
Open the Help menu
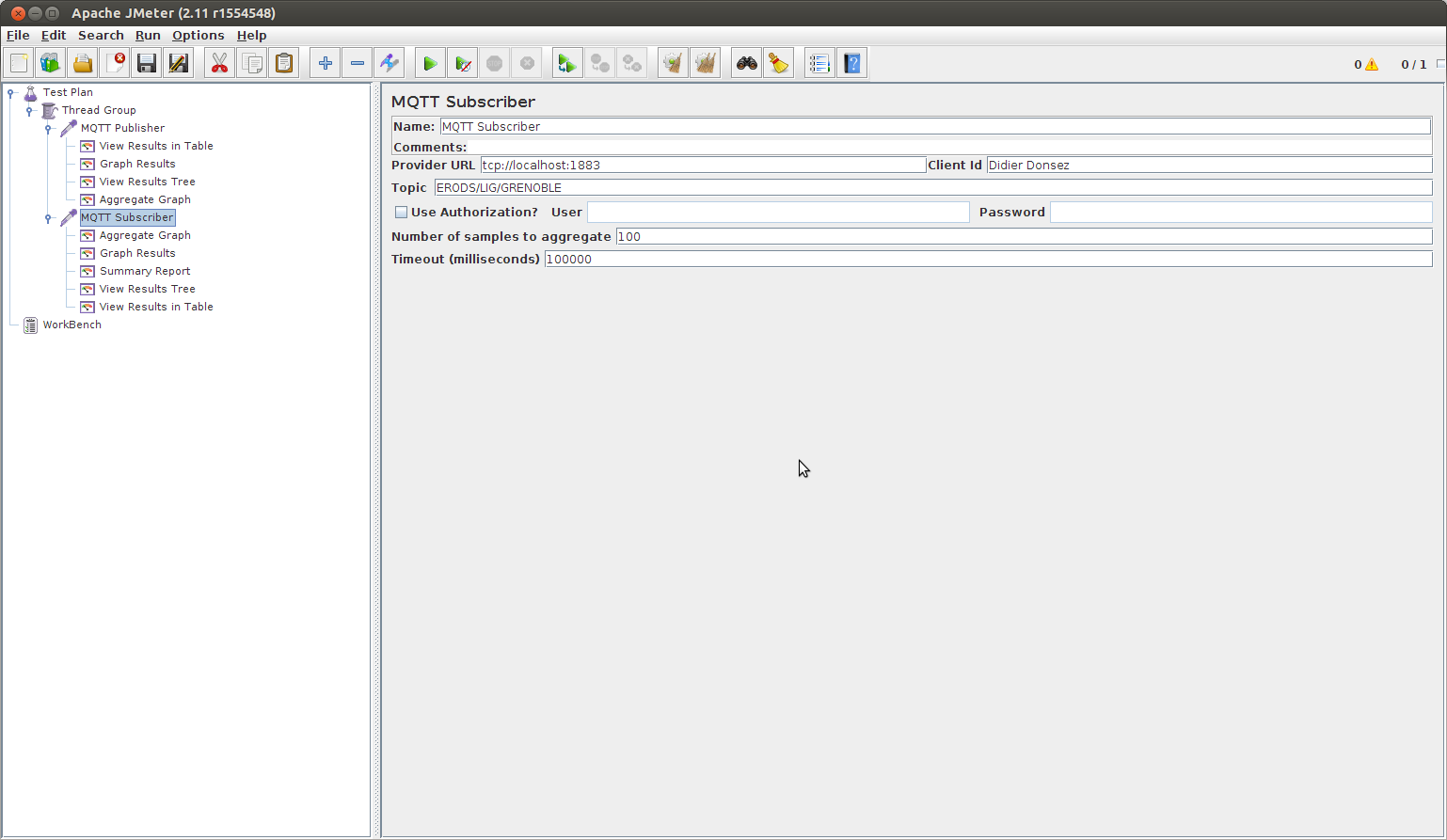[252, 35]
